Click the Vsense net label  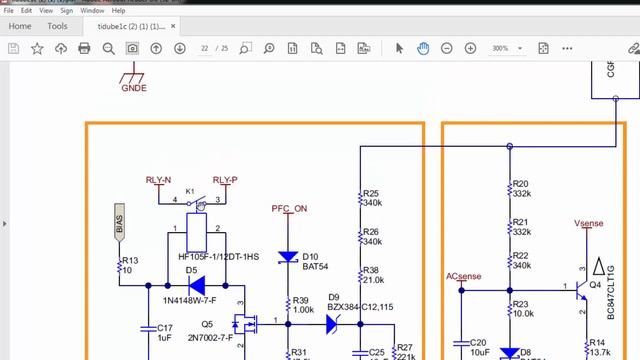[x=589, y=223]
